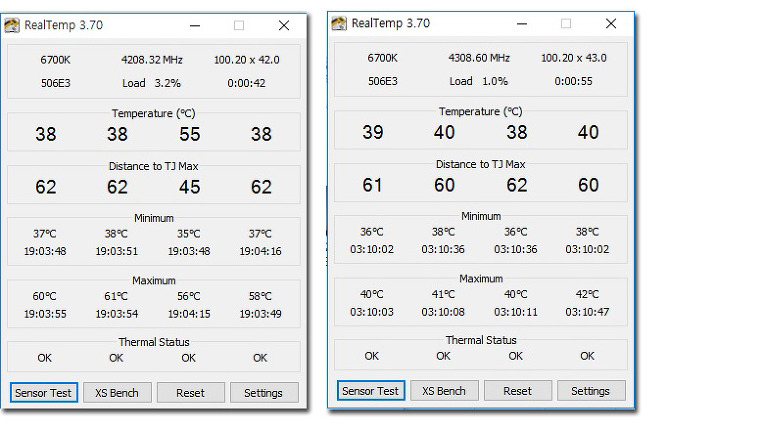Image resolution: width=764 pixels, height=430 pixels.
Task: Click the 100.20 x 42.0 multiplier text
Action: [x=247, y=60]
